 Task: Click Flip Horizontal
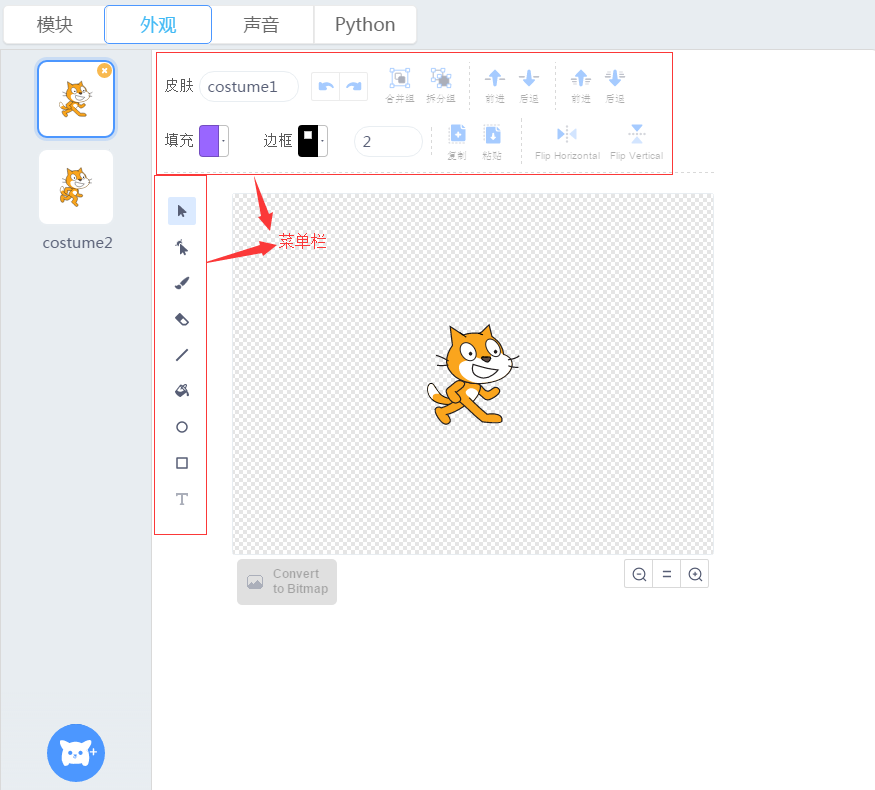567,142
